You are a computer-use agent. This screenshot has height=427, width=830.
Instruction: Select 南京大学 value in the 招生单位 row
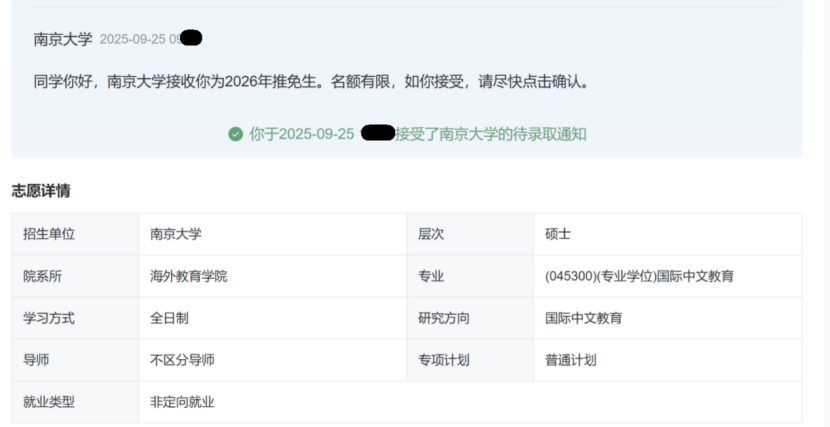pos(176,234)
